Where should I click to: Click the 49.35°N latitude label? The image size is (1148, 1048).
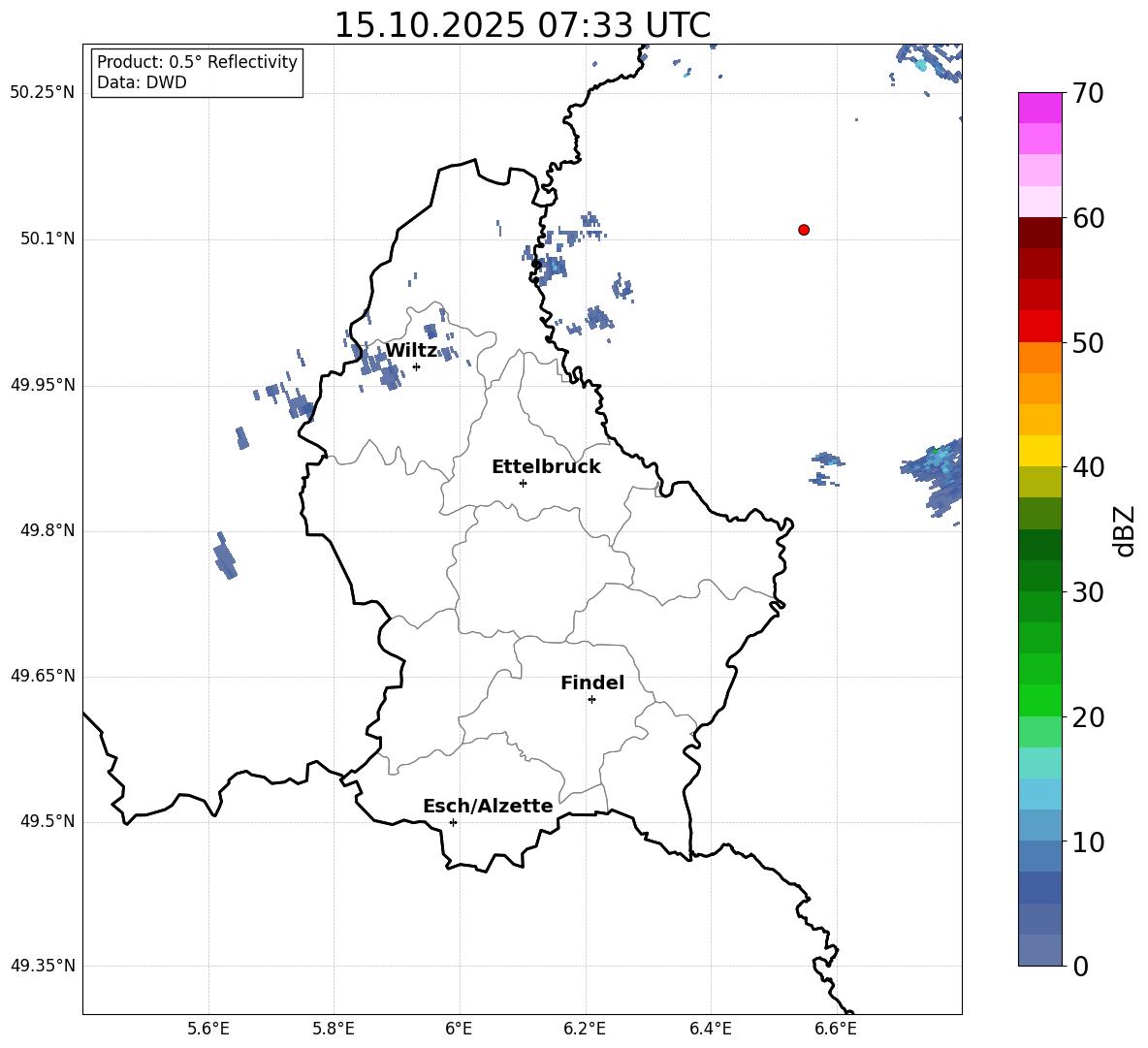(x=43, y=966)
